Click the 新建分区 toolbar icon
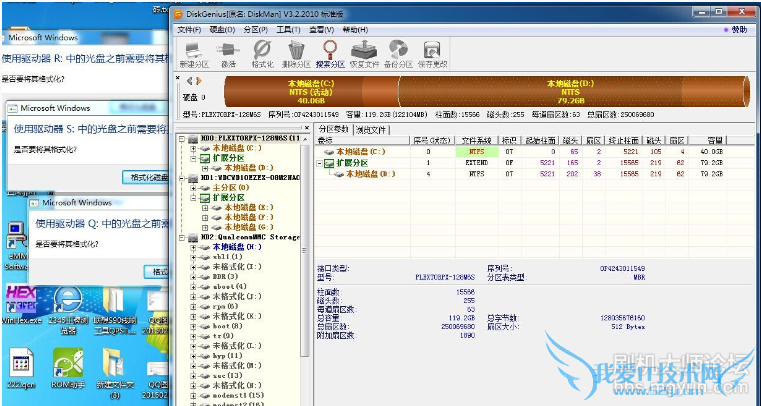Image resolution: width=761 pixels, height=406 pixels. pyautogui.click(x=193, y=52)
